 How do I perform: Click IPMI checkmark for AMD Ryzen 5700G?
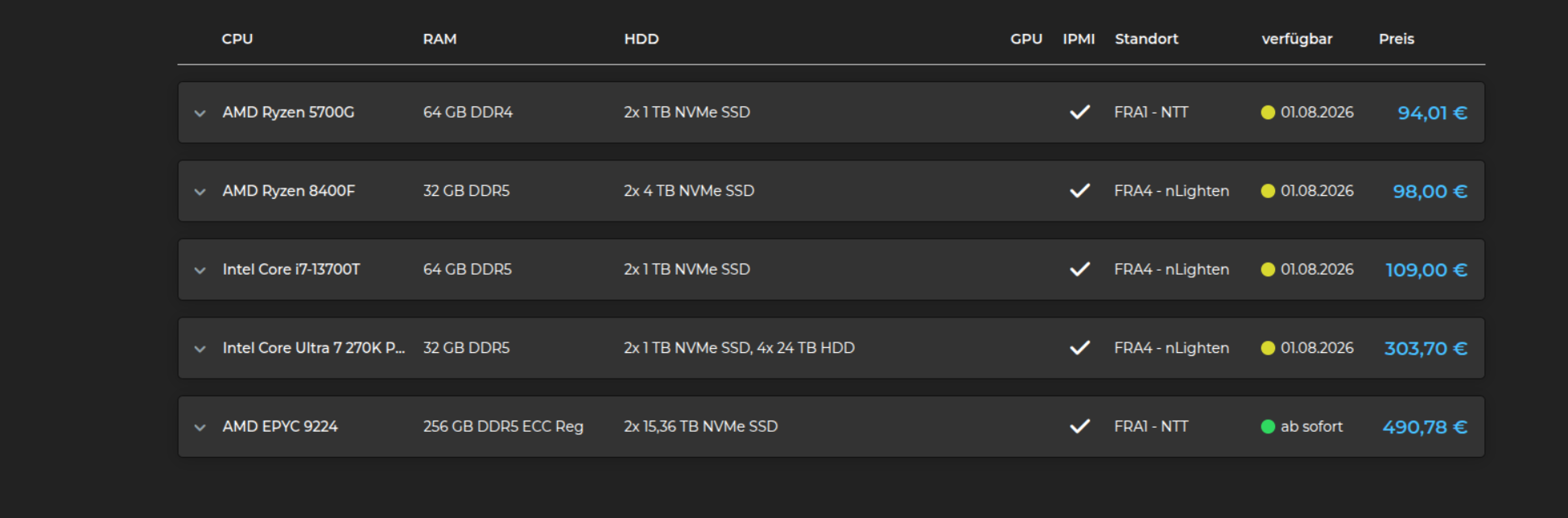coord(1079,112)
